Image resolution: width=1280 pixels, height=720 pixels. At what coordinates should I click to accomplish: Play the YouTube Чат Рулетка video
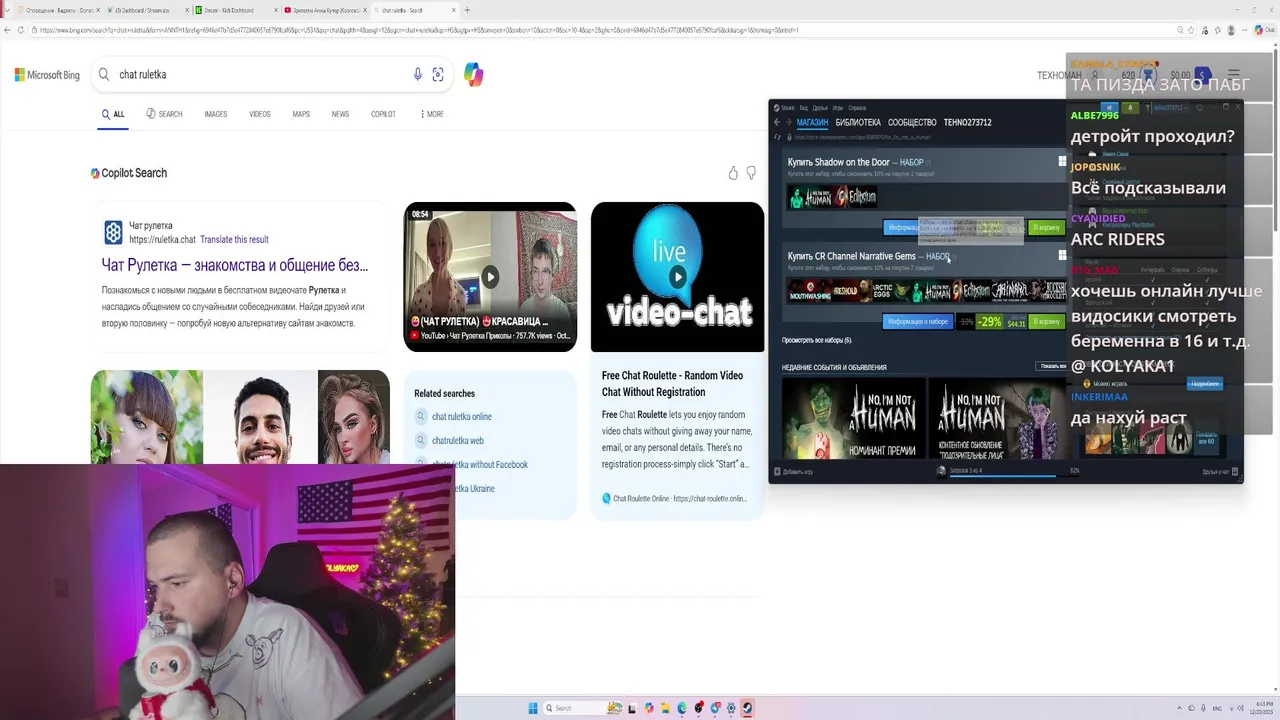point(490,277)
